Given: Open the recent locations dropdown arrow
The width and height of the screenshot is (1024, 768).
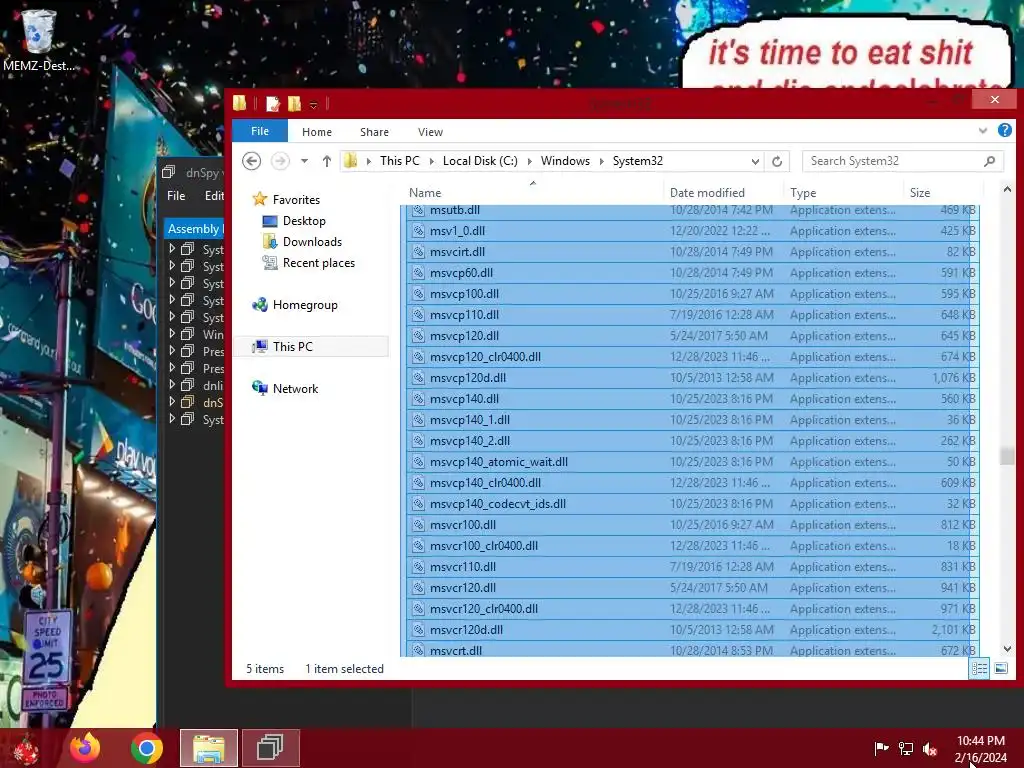Looking at the screenshot, I should tap(304, 161).
